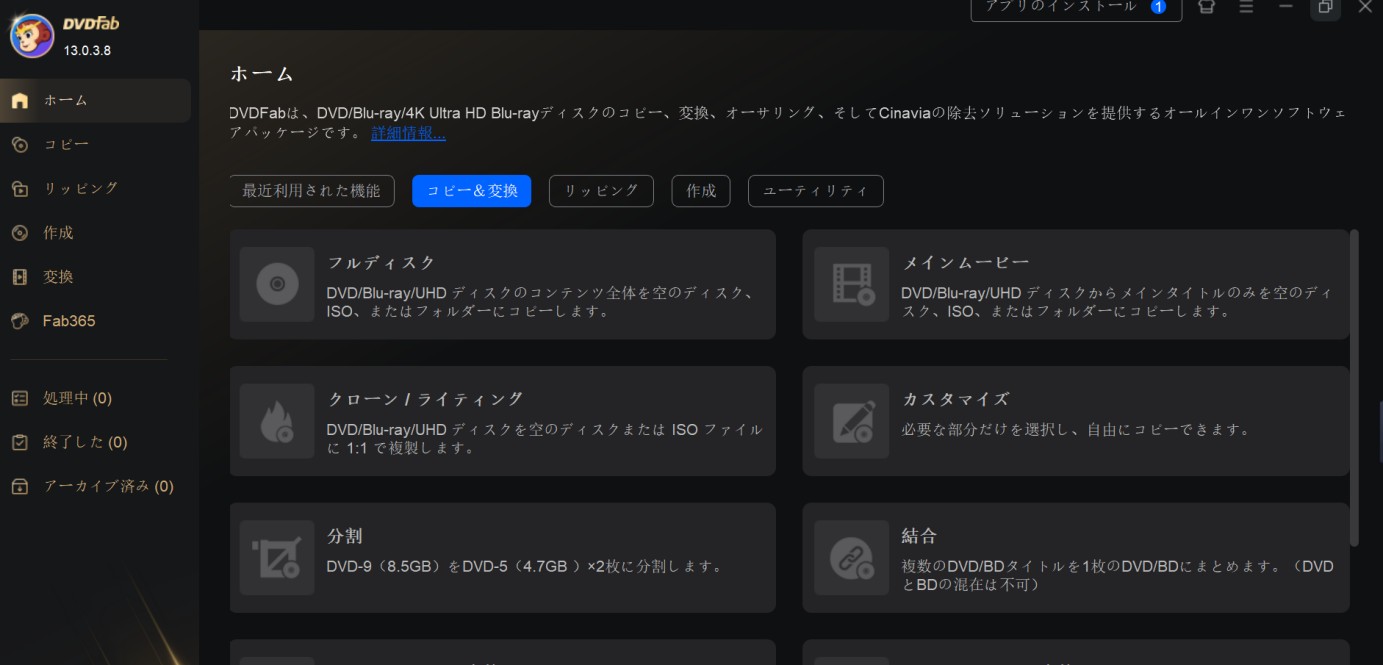The image size is (1383, 665).
Task: Click the 終了した clipboard icon
Action: click(x=20, y=442)
